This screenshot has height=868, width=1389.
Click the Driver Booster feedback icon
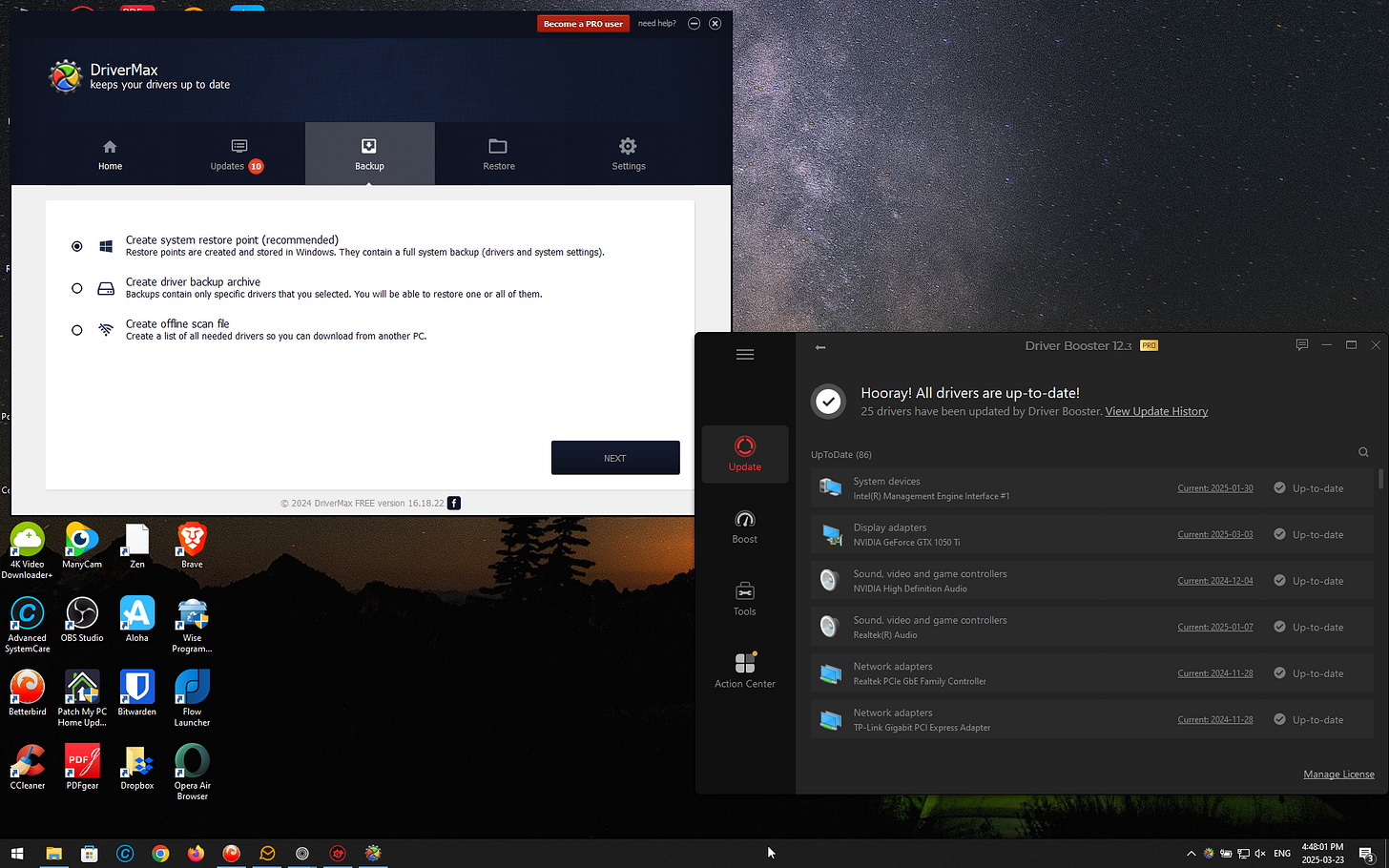point(1302,344)
